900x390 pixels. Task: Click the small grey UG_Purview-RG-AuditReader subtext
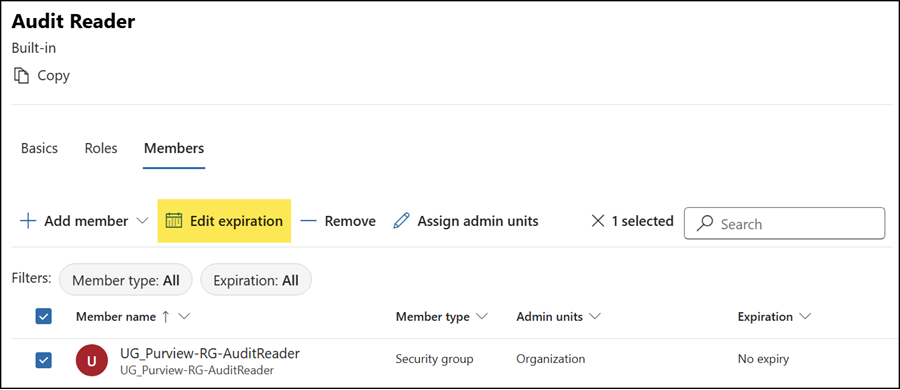pos(196,370)
